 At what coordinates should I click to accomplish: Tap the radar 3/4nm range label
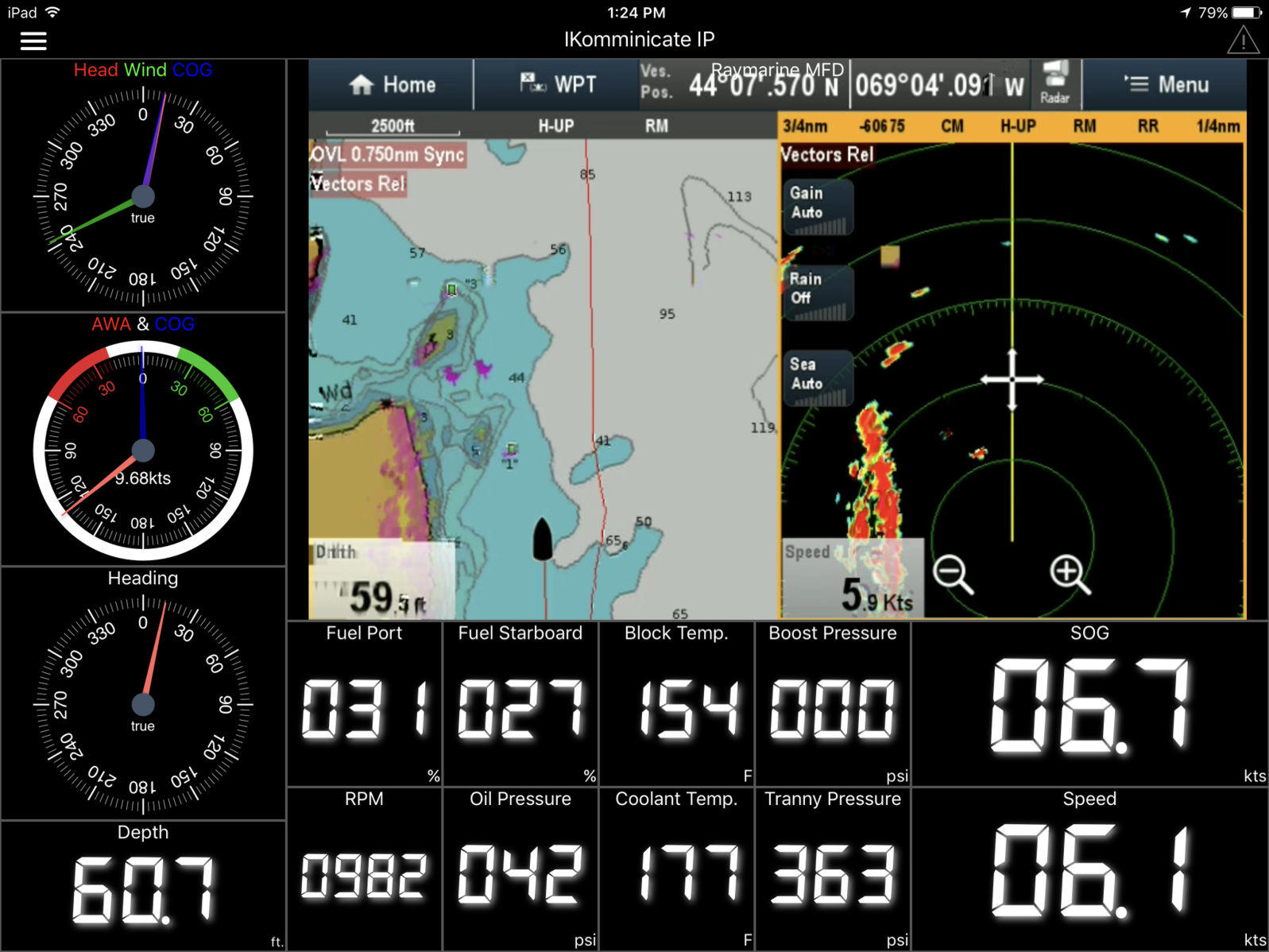pyautogui.click(x=805, y=126)
